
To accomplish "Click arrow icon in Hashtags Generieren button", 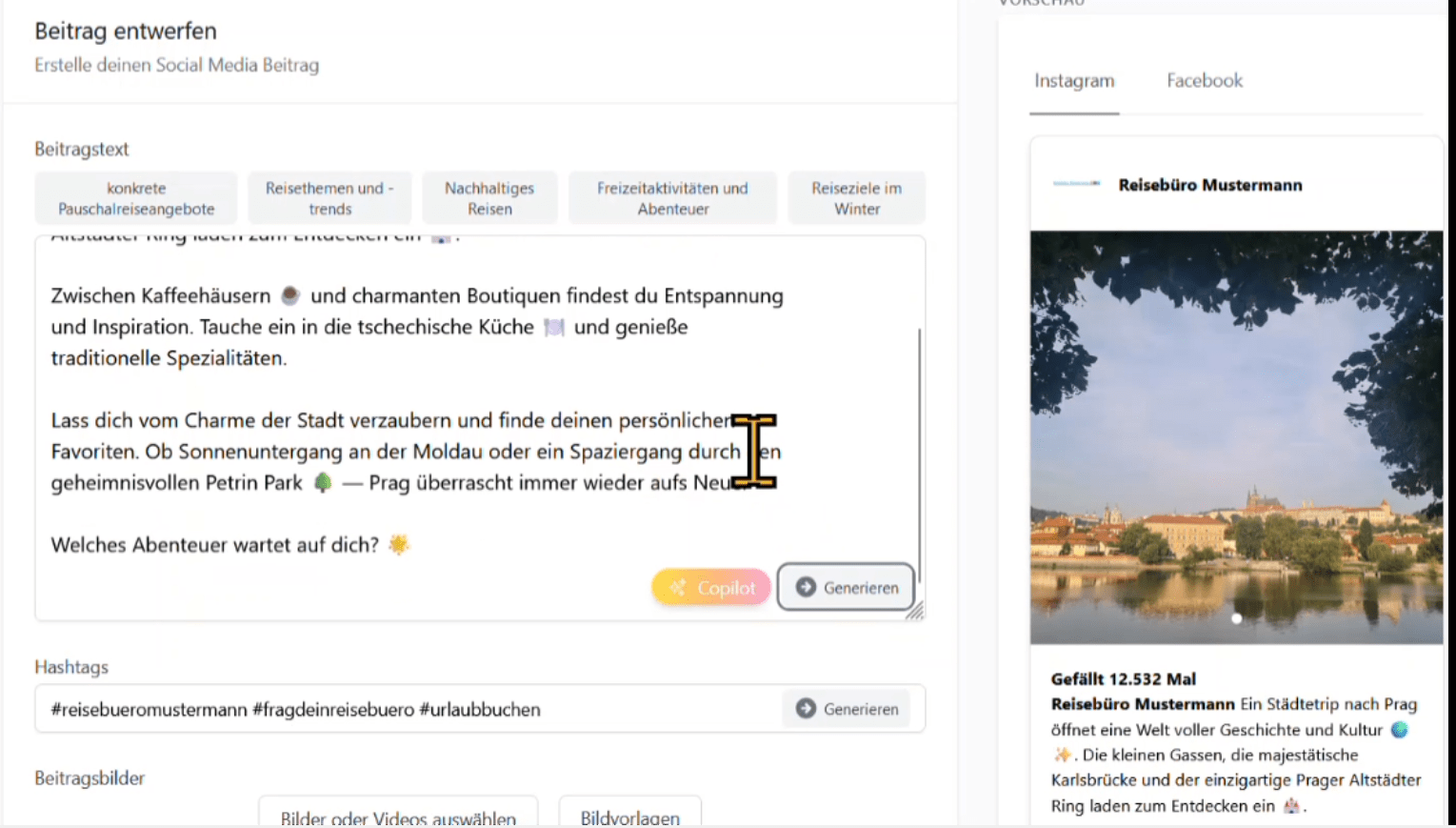I will click(806, 709).
